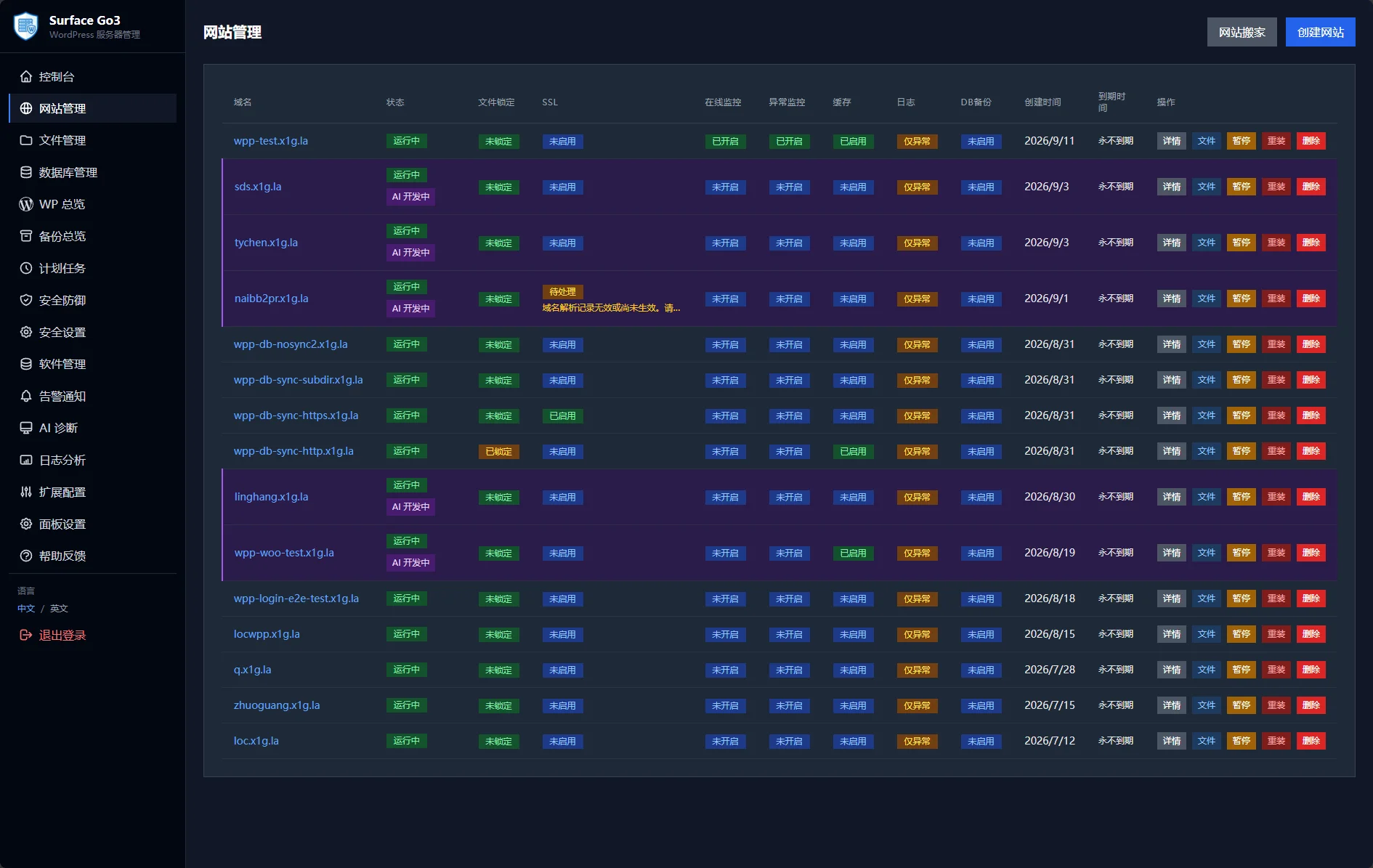Switch language to 英文
The image size is (1373, 868).
click(59, 609)
